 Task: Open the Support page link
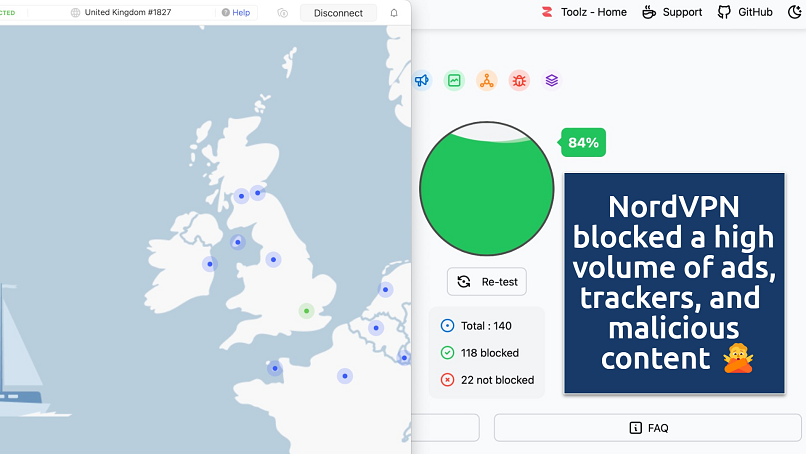672,12
